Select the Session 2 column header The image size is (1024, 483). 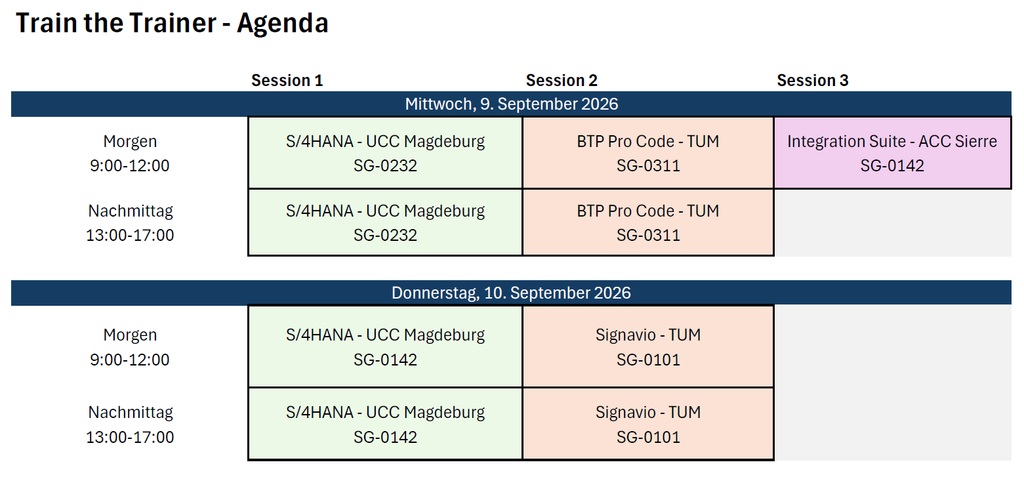tap(562, 80)
